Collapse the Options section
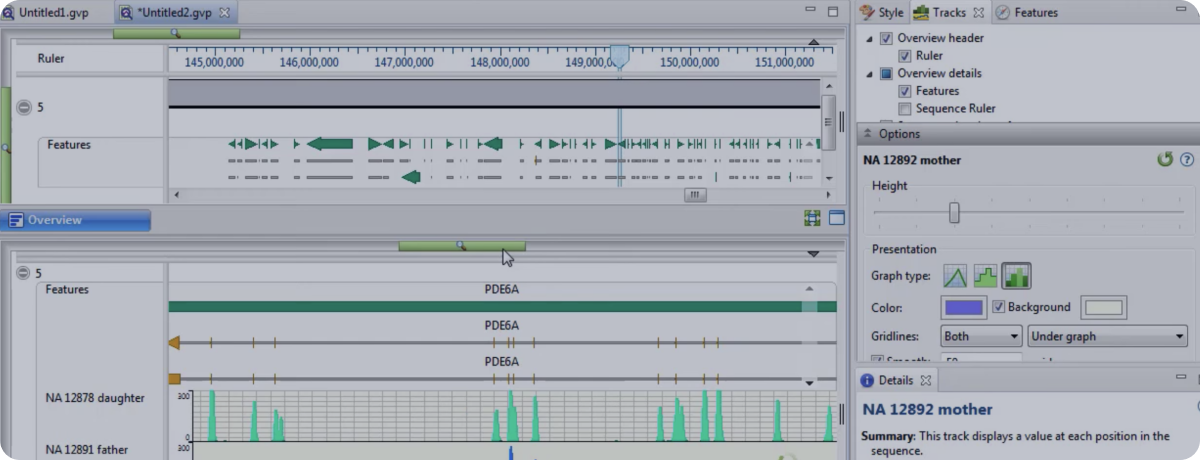Image resolution: width=1200 pixels, height=460 pixels. (868, 134)
